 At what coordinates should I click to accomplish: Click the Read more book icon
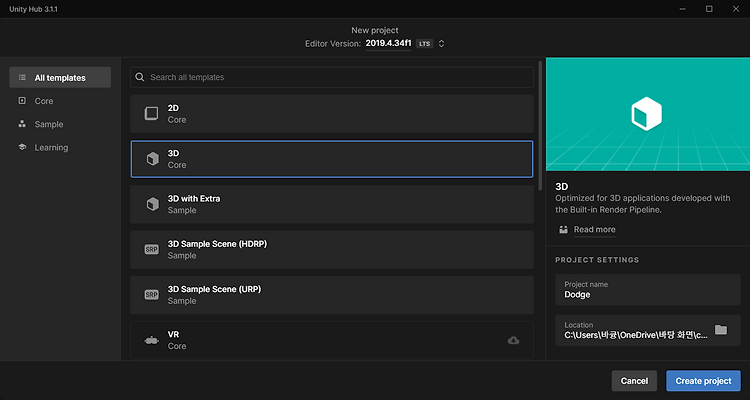point(563,230)
